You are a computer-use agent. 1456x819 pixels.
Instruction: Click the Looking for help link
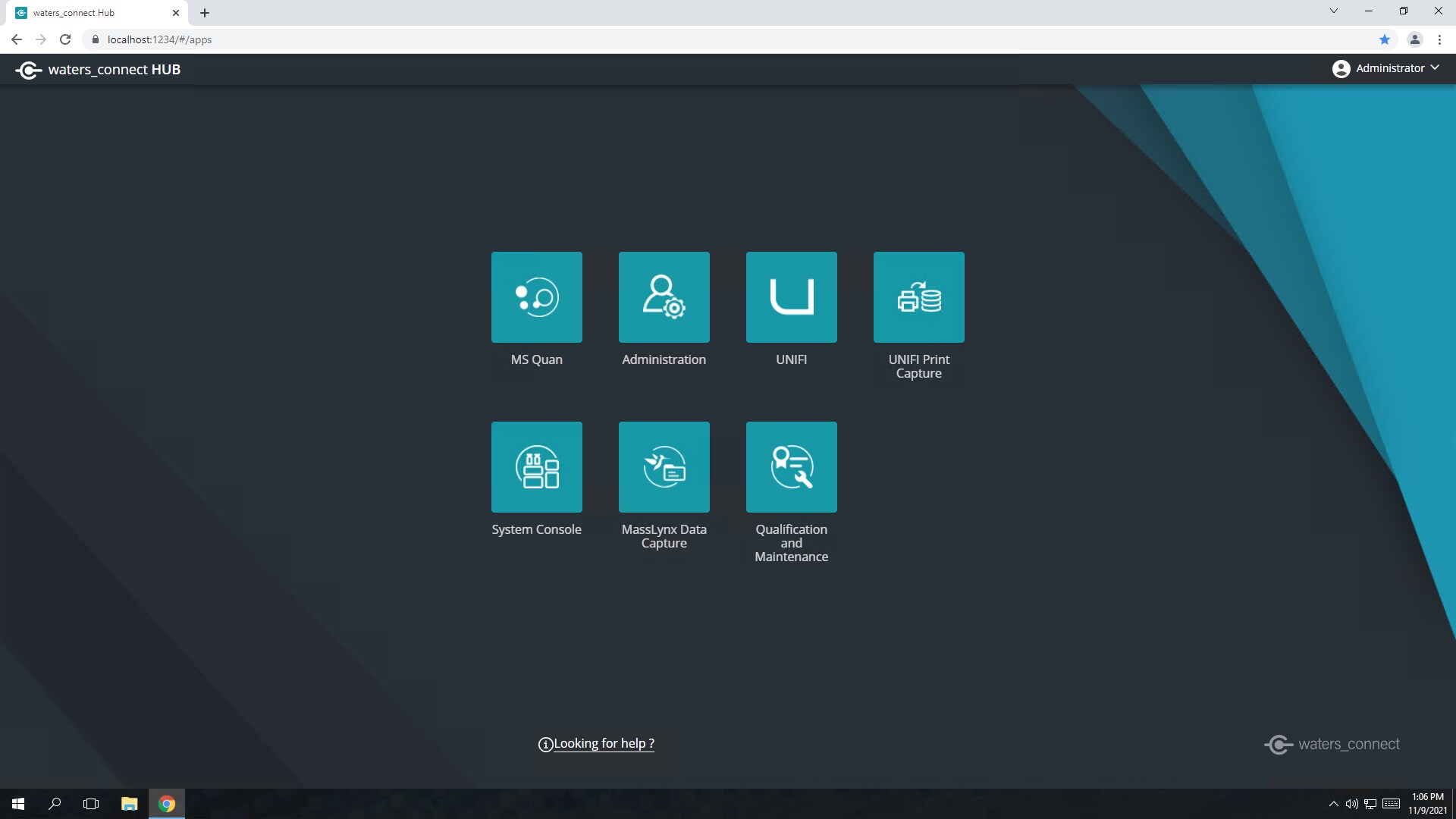click(x=603, y=744)
